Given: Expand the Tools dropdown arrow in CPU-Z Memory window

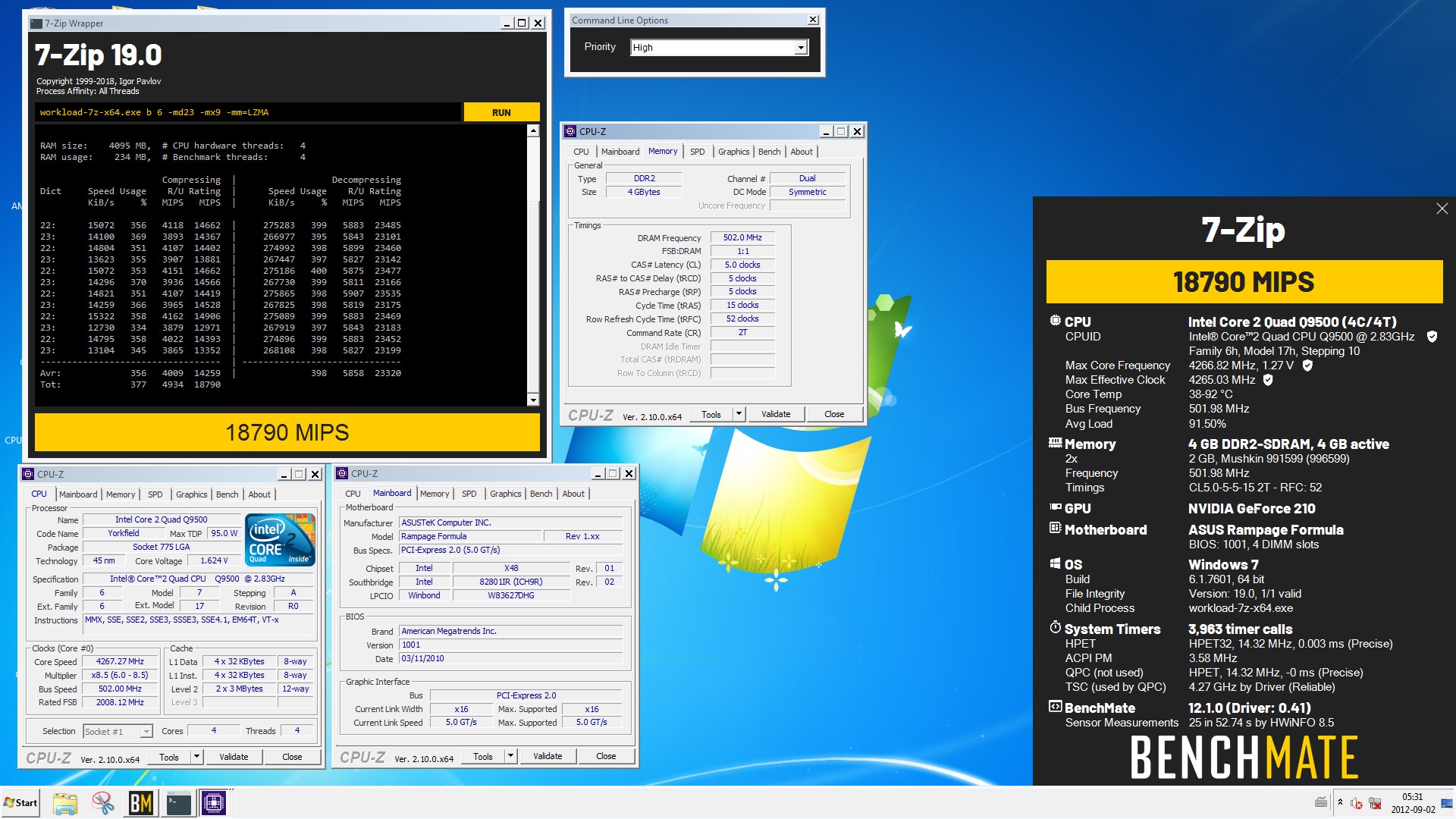Looking at the screenshot, I should click(739, 414).
